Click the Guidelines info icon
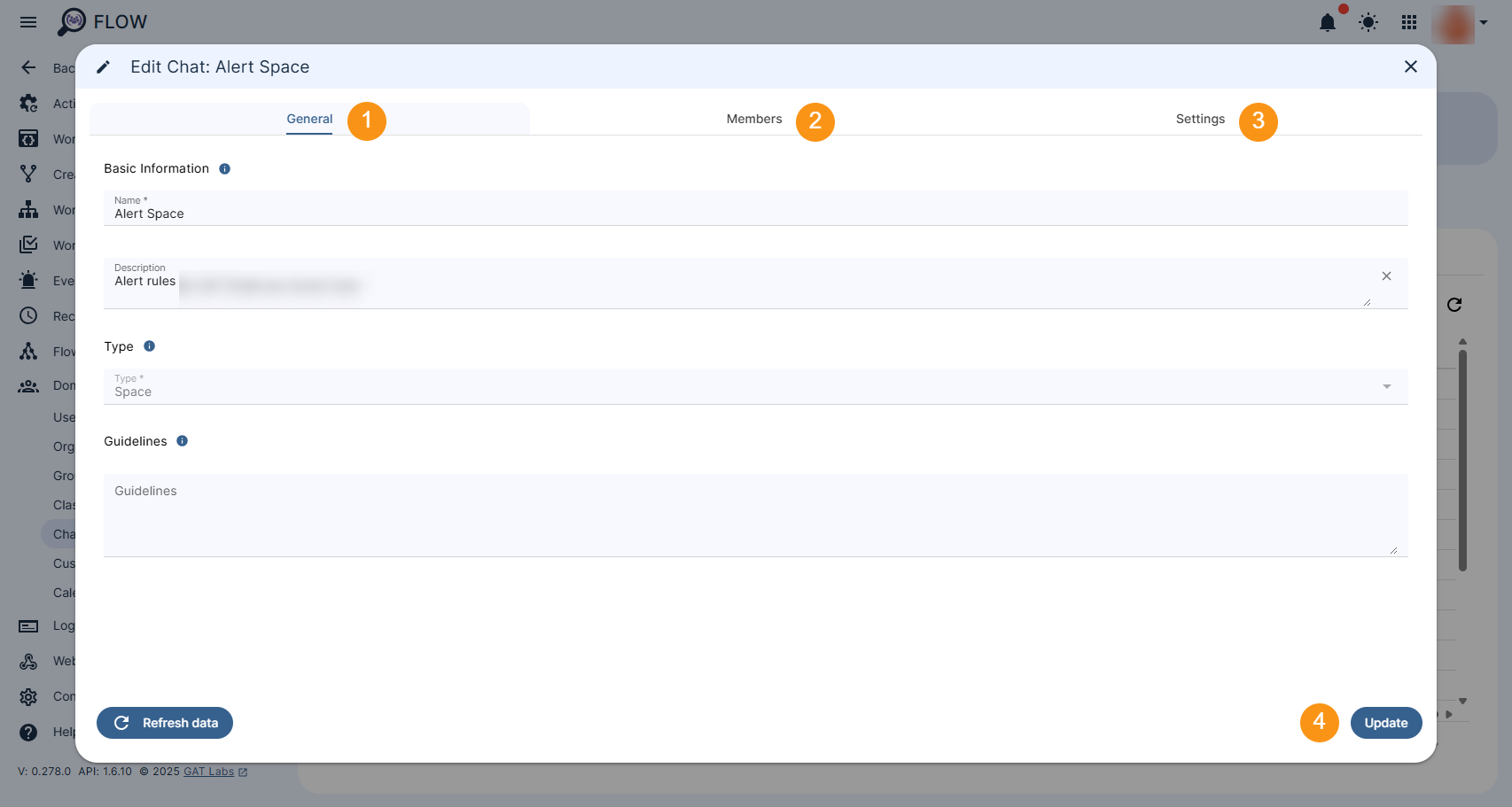Image resolution: width=1512 pixels, height=807 pixels. click(183, 440)
